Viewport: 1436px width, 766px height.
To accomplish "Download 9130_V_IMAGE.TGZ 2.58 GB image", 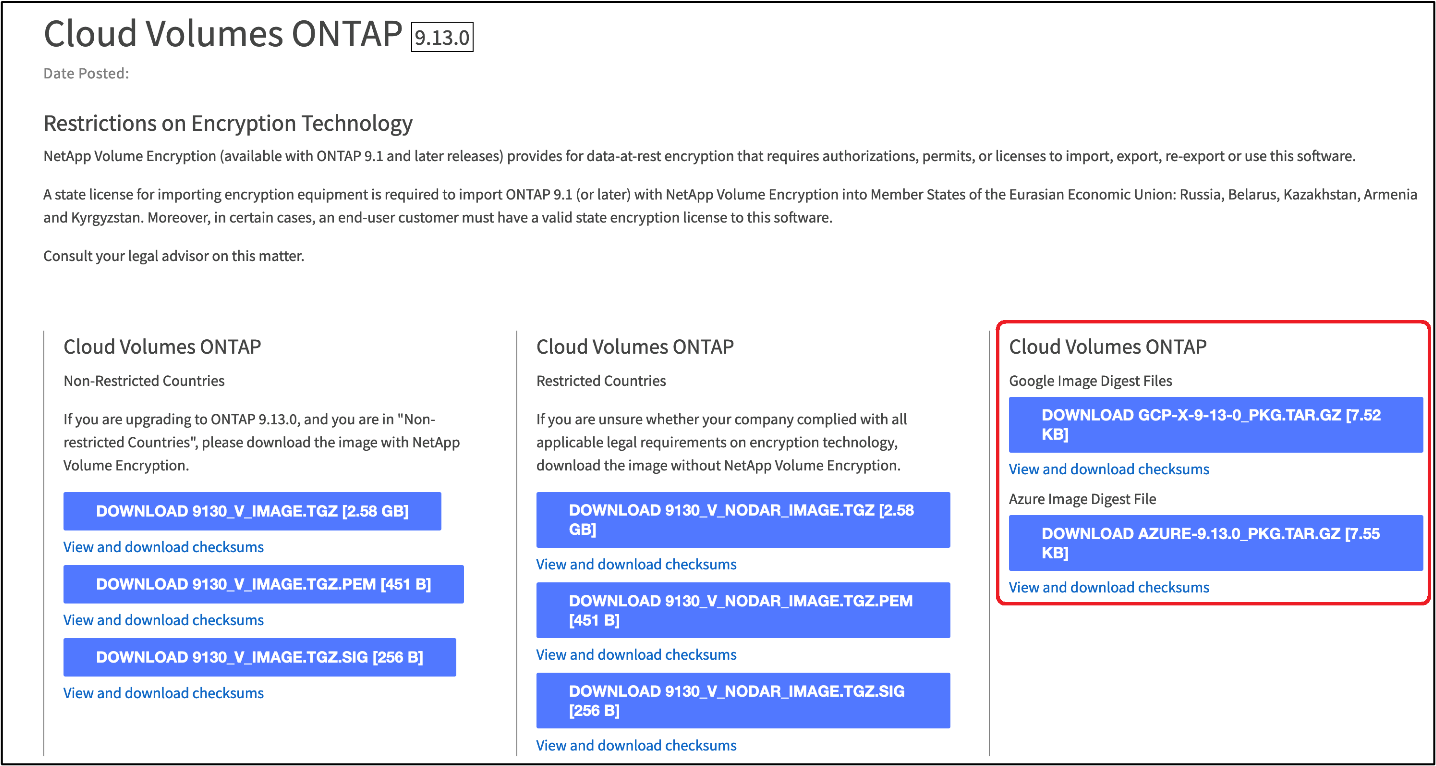I will click(x=252, y=511).
